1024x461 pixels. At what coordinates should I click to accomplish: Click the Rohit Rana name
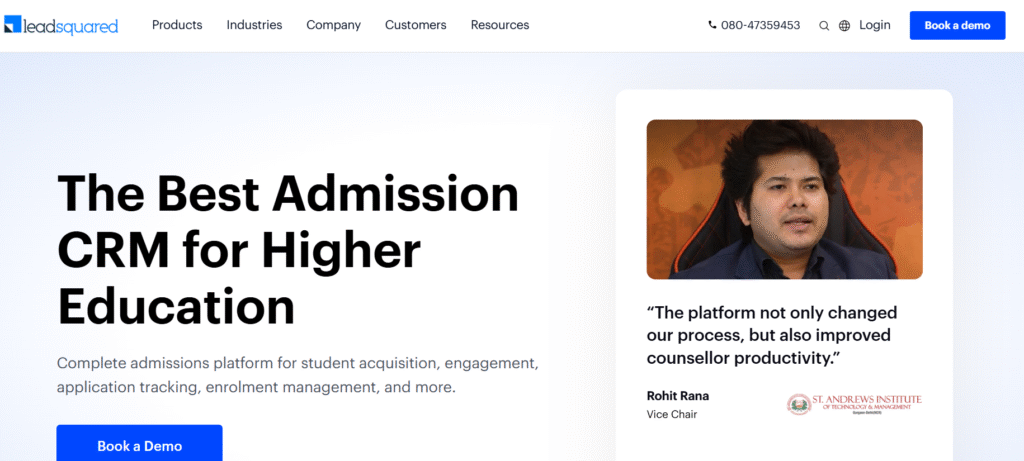678,395
